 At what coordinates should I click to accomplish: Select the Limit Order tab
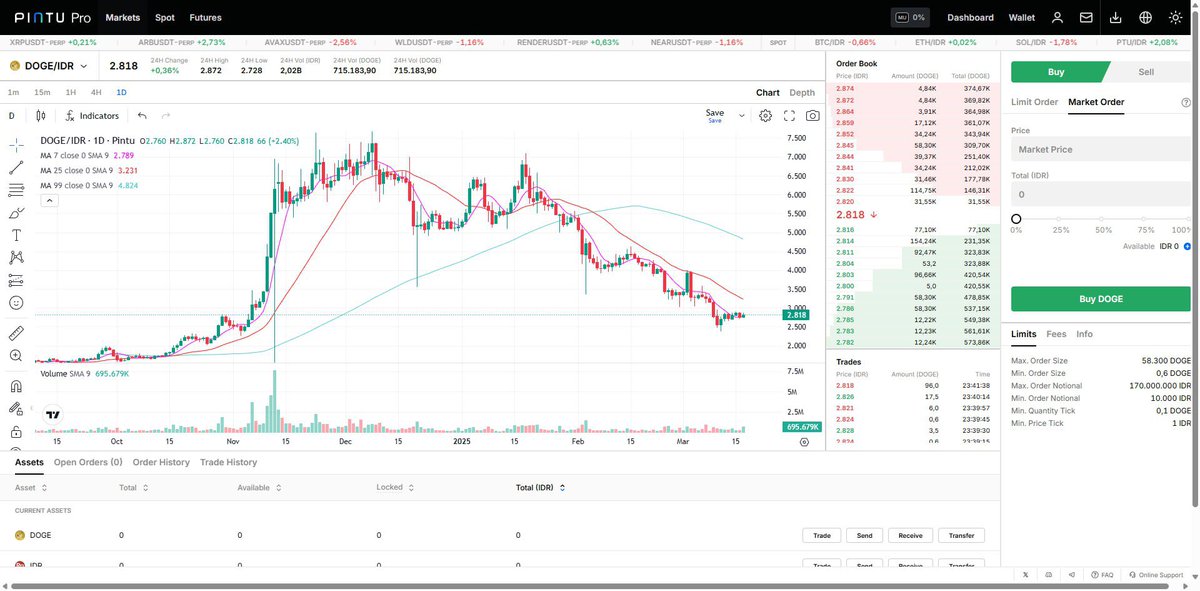point(1034,102)
